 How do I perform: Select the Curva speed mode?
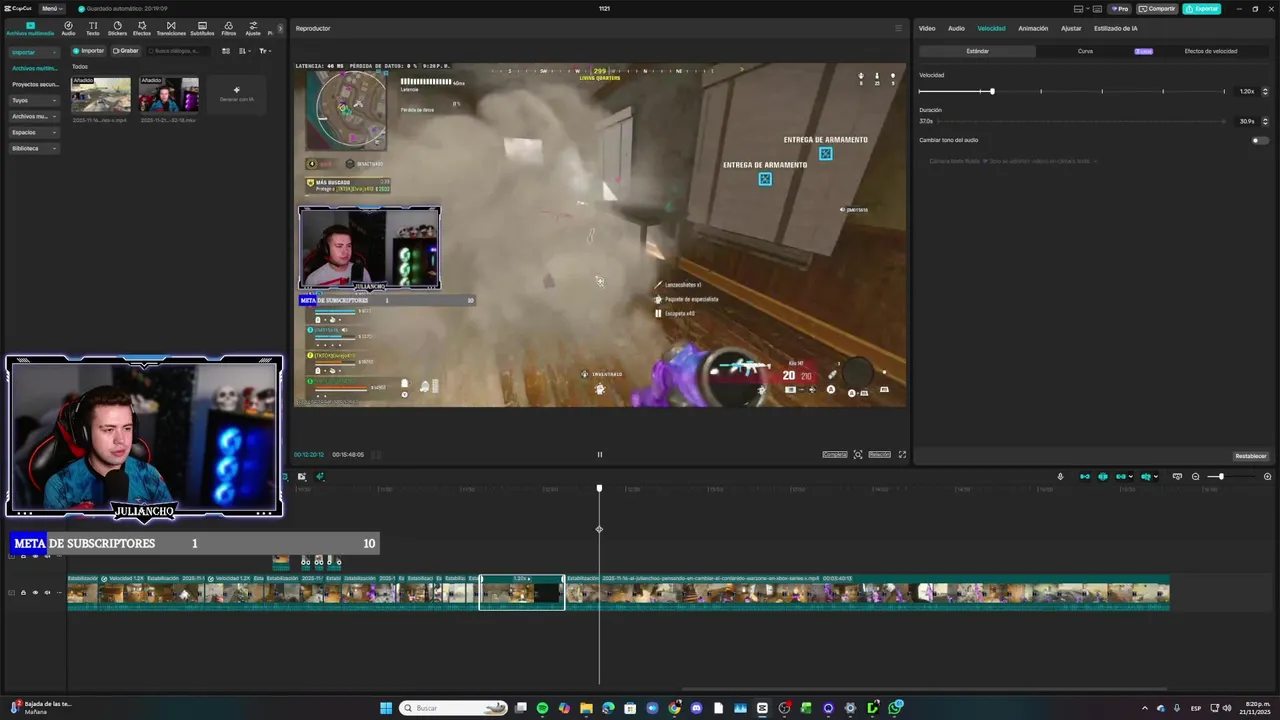(1085, 51)
